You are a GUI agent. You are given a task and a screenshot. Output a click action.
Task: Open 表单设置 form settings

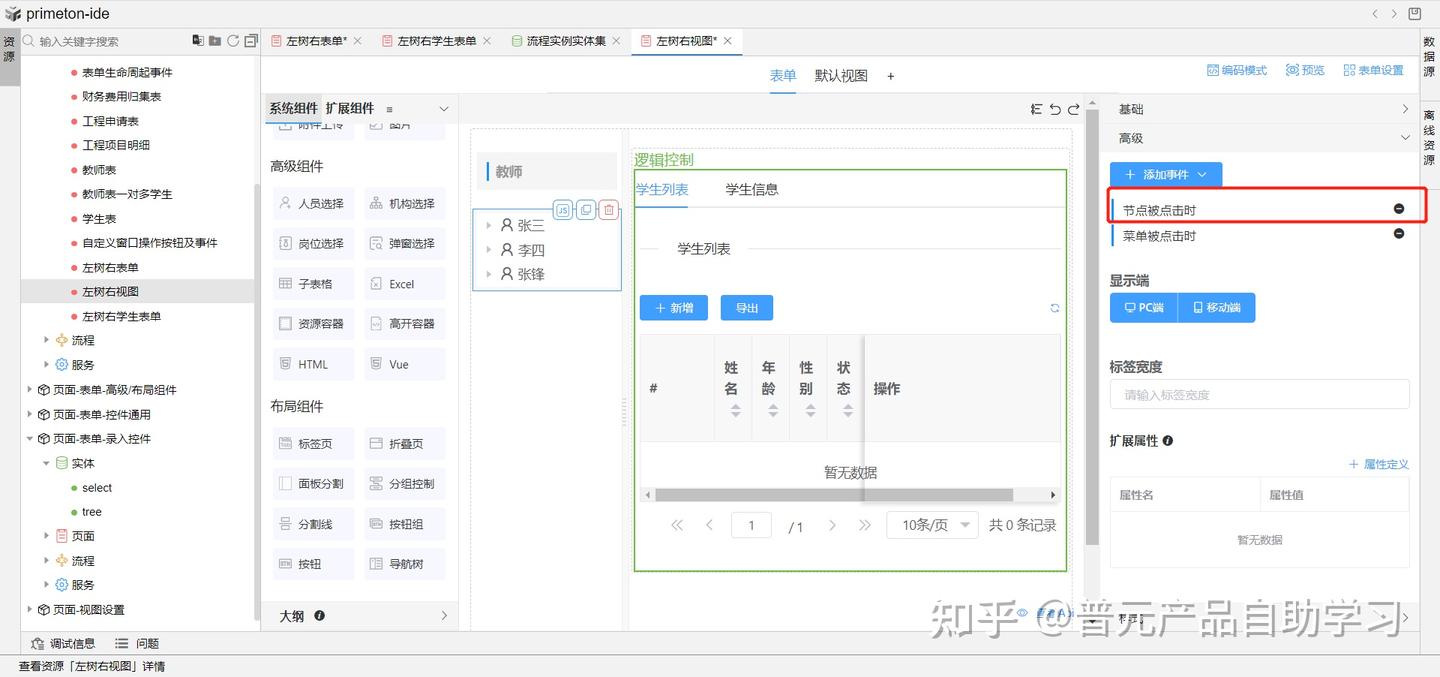(1372, 70)
